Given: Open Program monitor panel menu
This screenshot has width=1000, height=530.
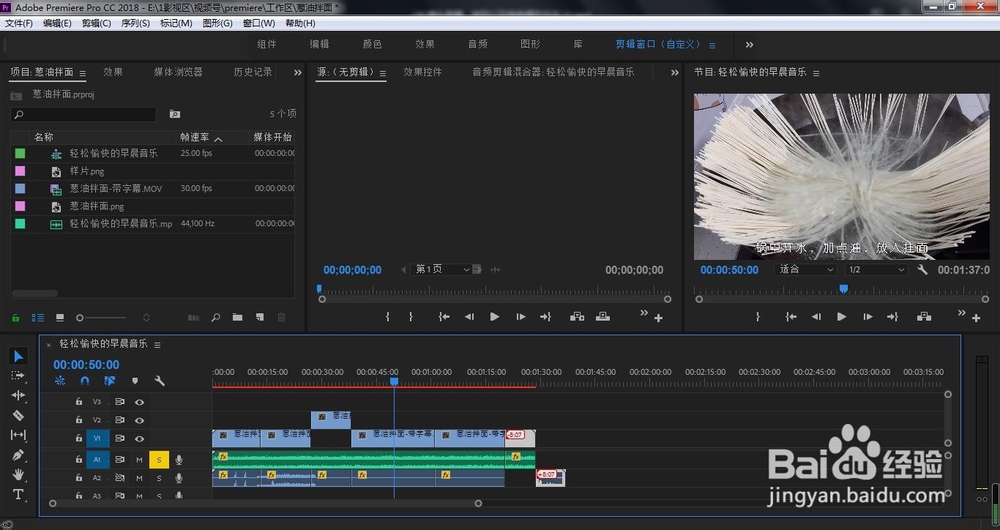Looking at the screenshot, I should [x=816, y=73].
